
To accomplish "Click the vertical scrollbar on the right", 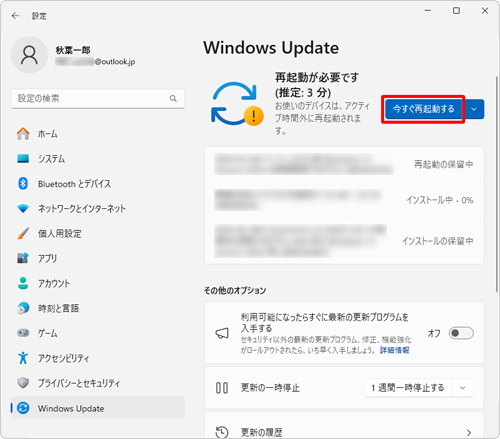I will (x=496, y=183).
